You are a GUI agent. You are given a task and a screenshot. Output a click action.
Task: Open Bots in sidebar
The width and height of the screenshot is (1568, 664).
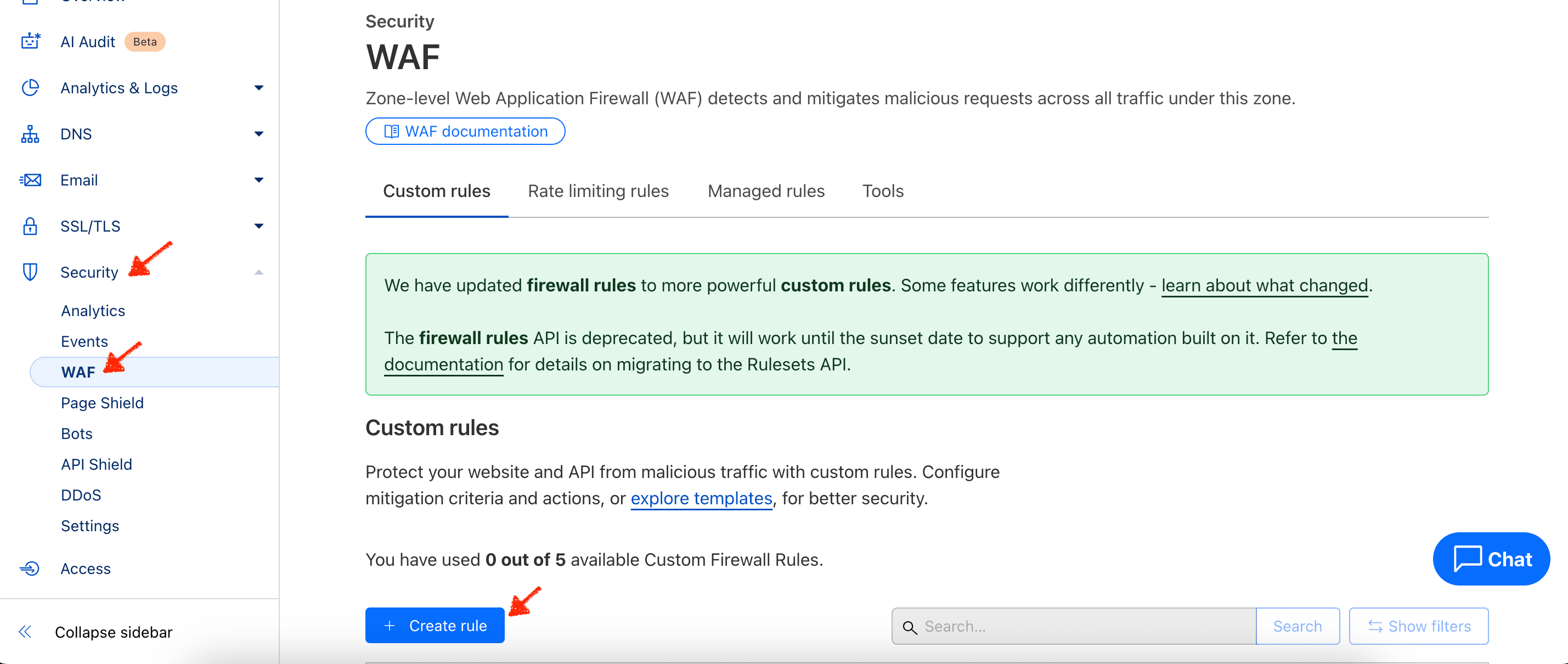point(77,434)
